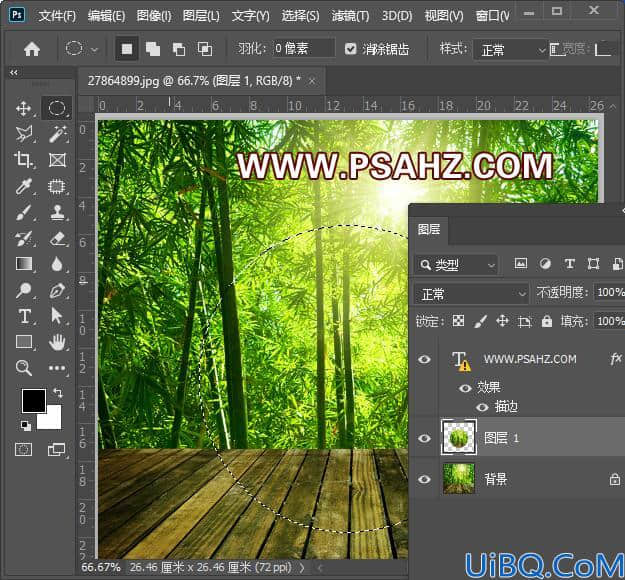The height and width of the screenshot is (580, 625).
Task: Toggle lock all for layer
Action: (x=547, y=321)
